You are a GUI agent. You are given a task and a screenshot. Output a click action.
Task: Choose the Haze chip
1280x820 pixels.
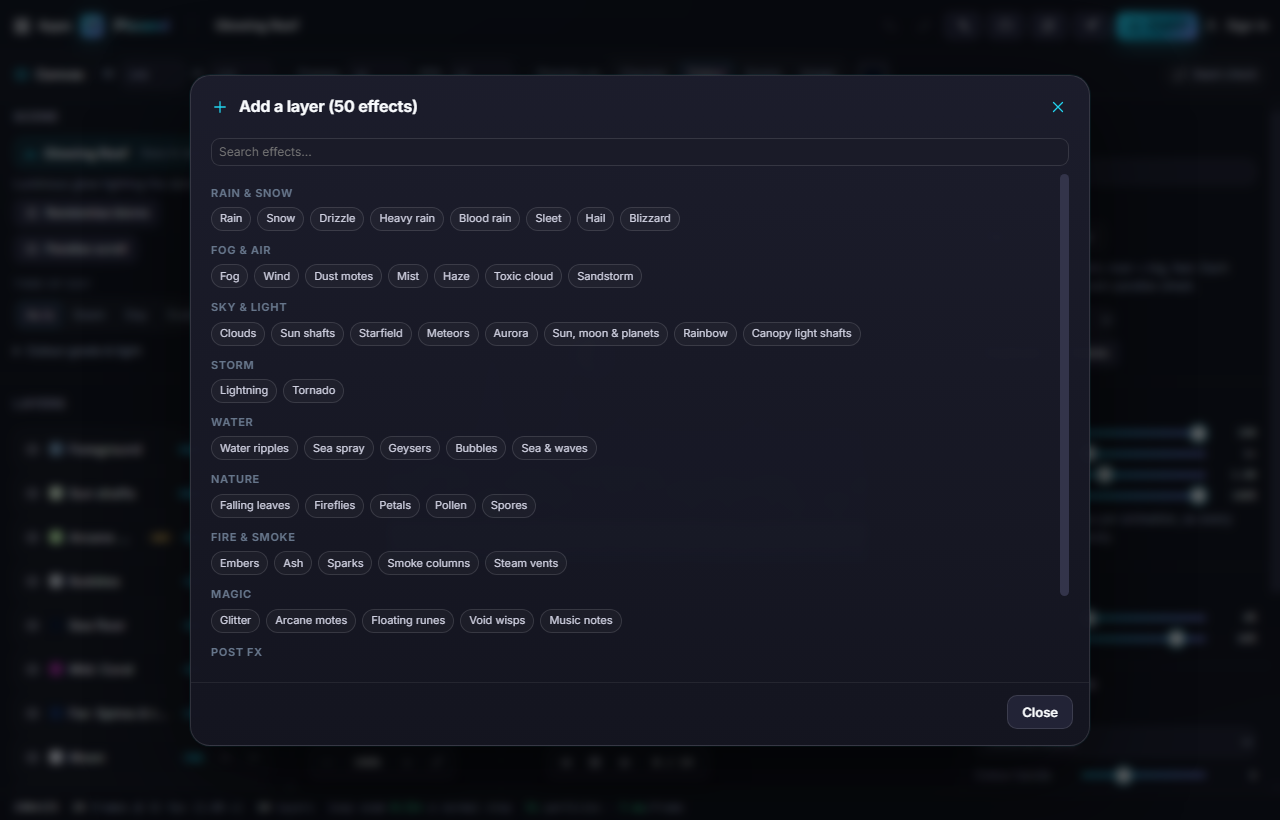(x=456, y=276)
